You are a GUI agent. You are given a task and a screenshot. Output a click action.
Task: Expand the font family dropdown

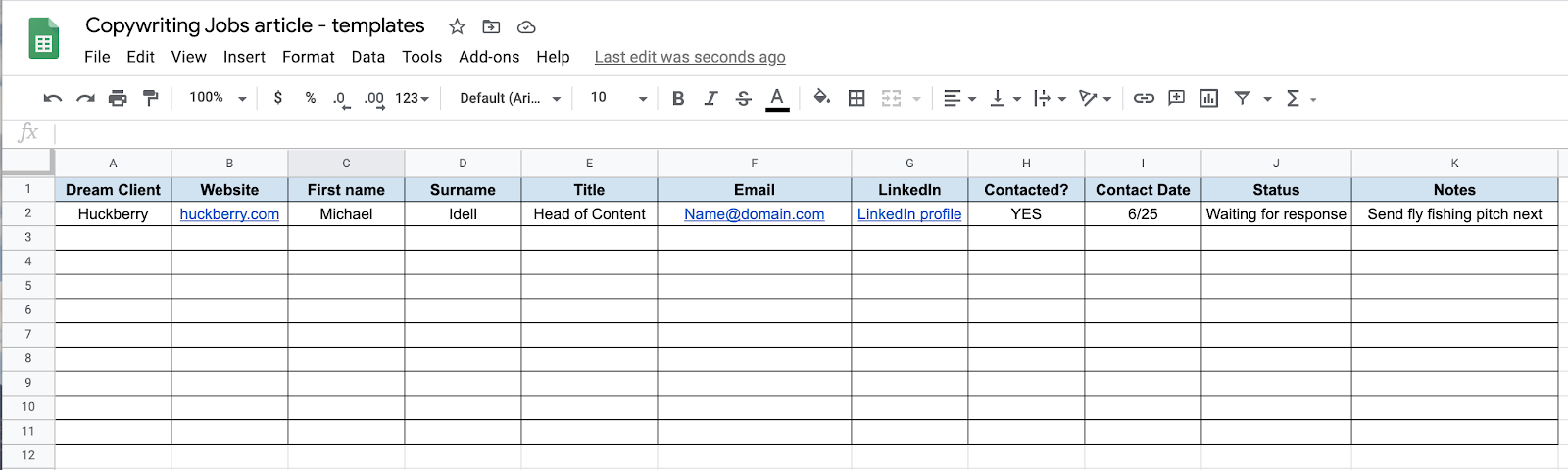click(510, 98)
